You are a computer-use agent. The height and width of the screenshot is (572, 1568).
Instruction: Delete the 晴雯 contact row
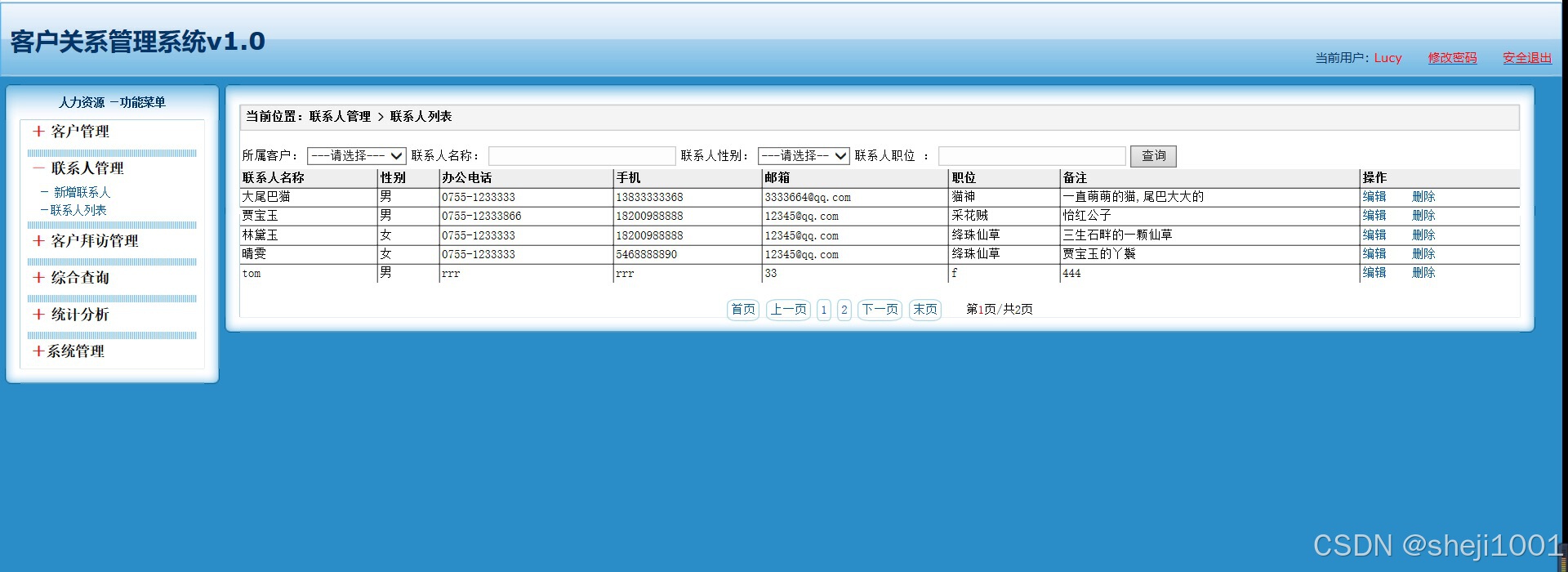[x=1423, y=254]
